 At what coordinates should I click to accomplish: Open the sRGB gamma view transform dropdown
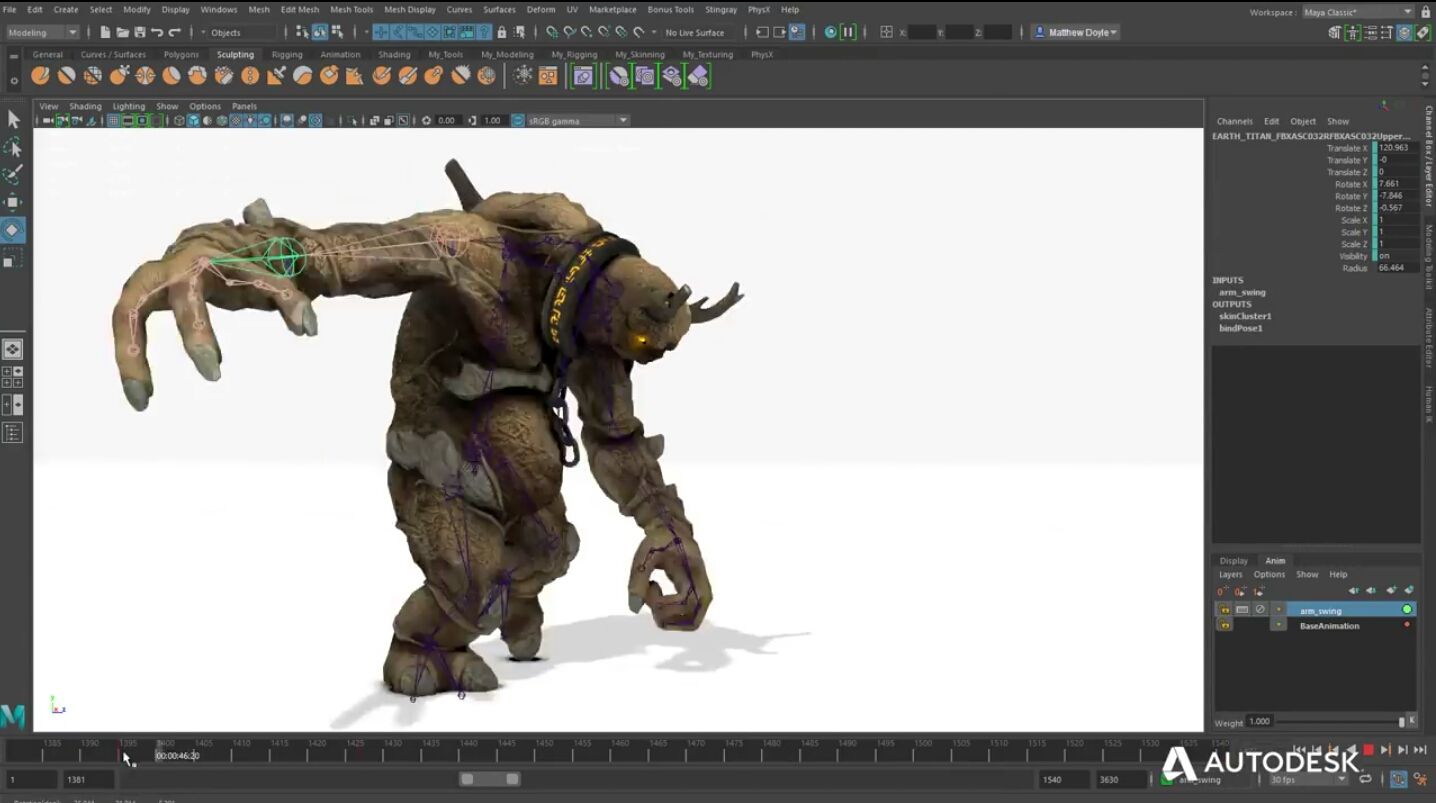623,120
